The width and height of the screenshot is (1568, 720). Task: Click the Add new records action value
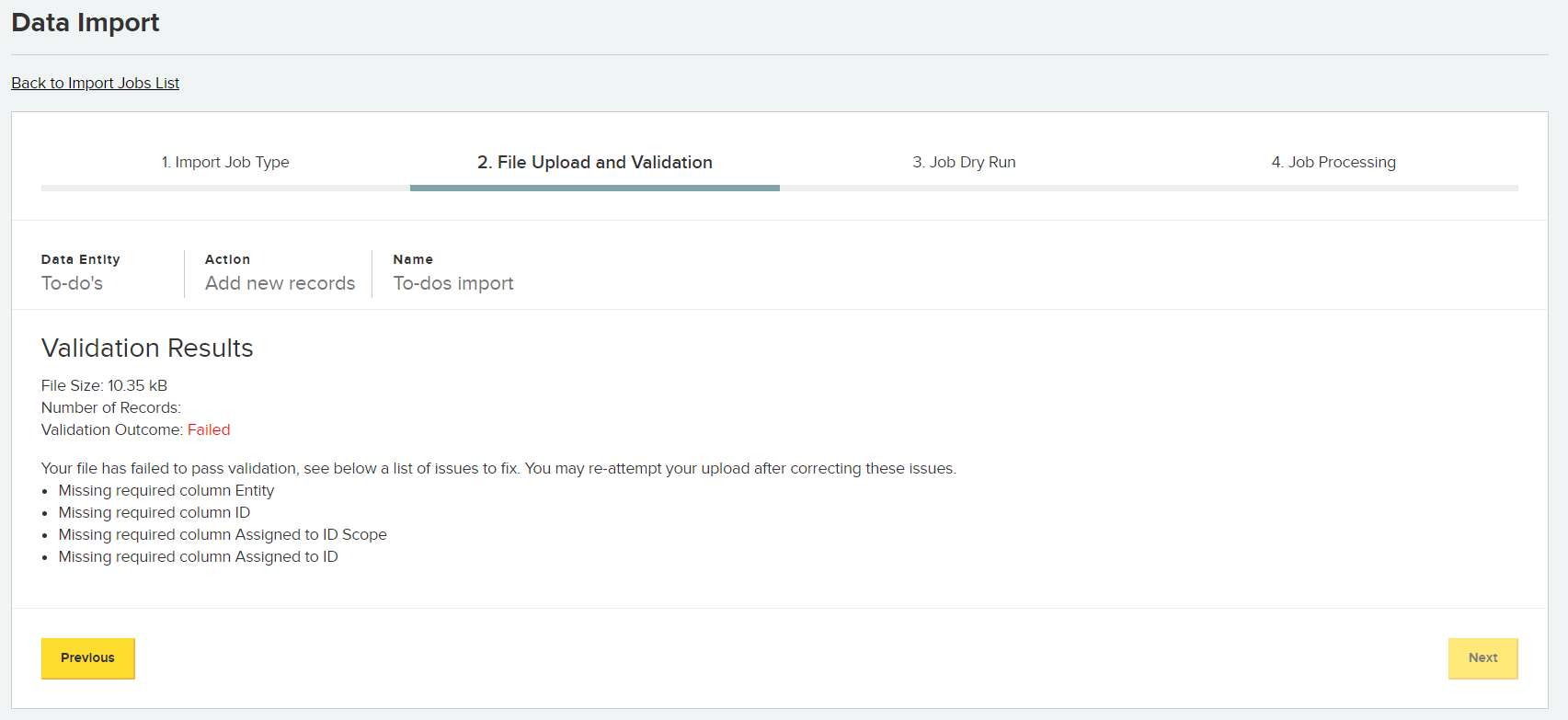click(x=280, y=283)
